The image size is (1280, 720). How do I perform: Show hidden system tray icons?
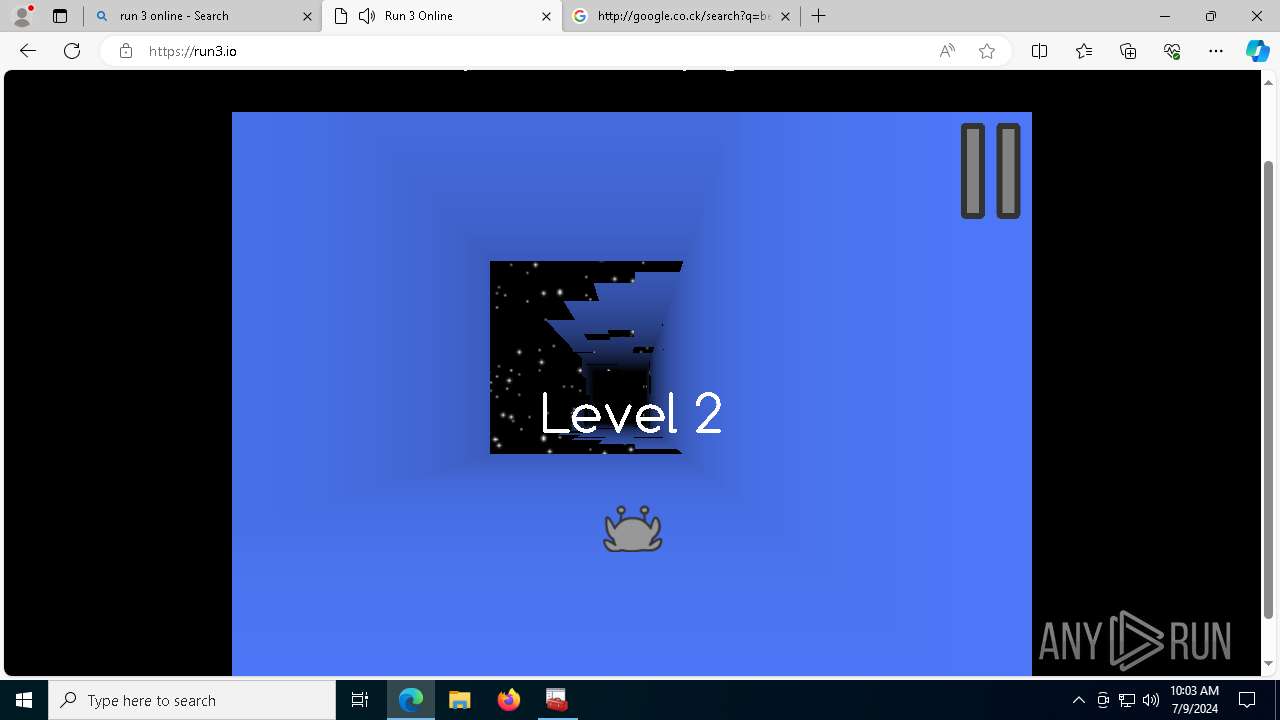pyautogui.click(x=1078, y=700)
